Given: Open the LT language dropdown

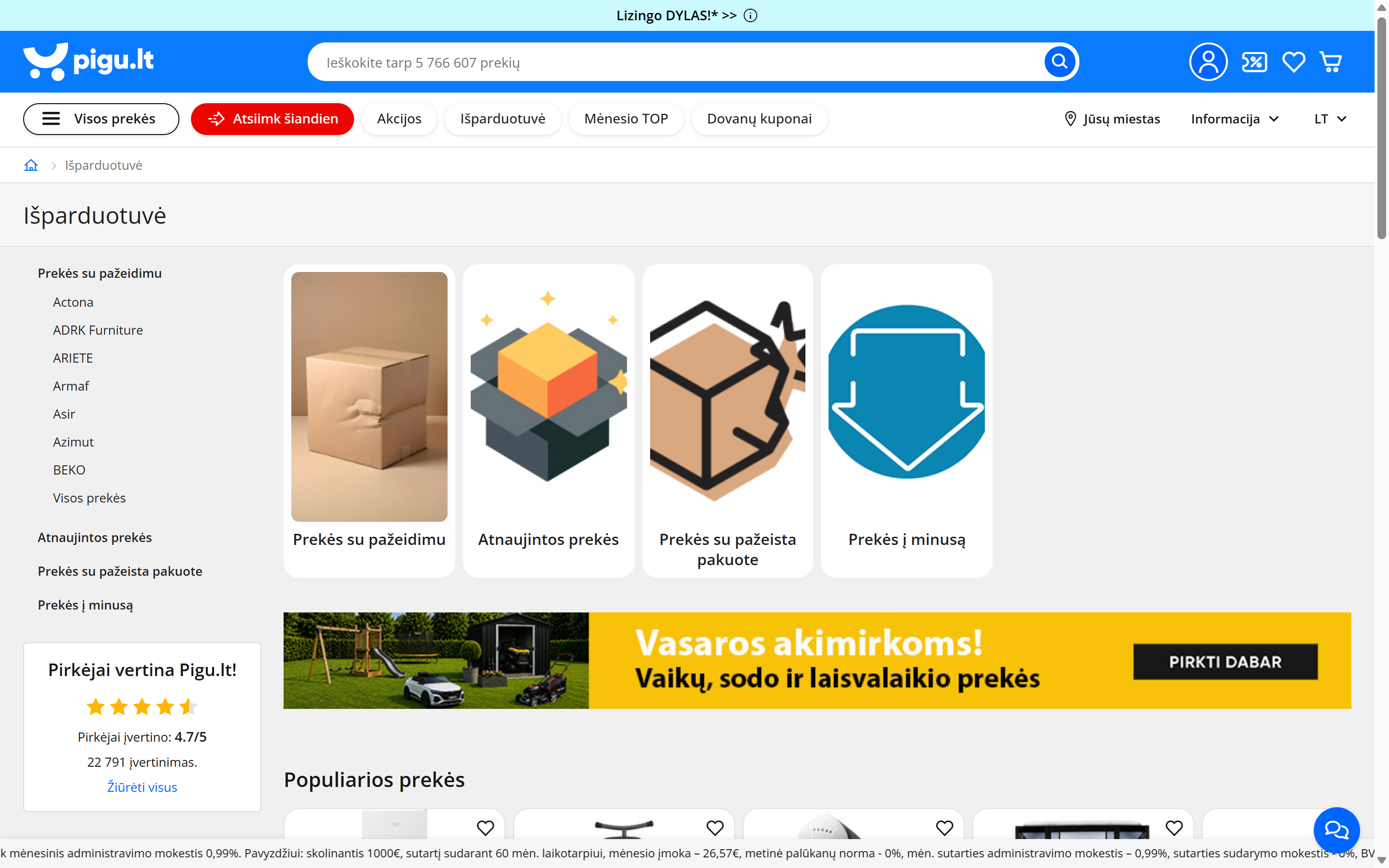Looking at the screenshot, I should pos(1330,119).
